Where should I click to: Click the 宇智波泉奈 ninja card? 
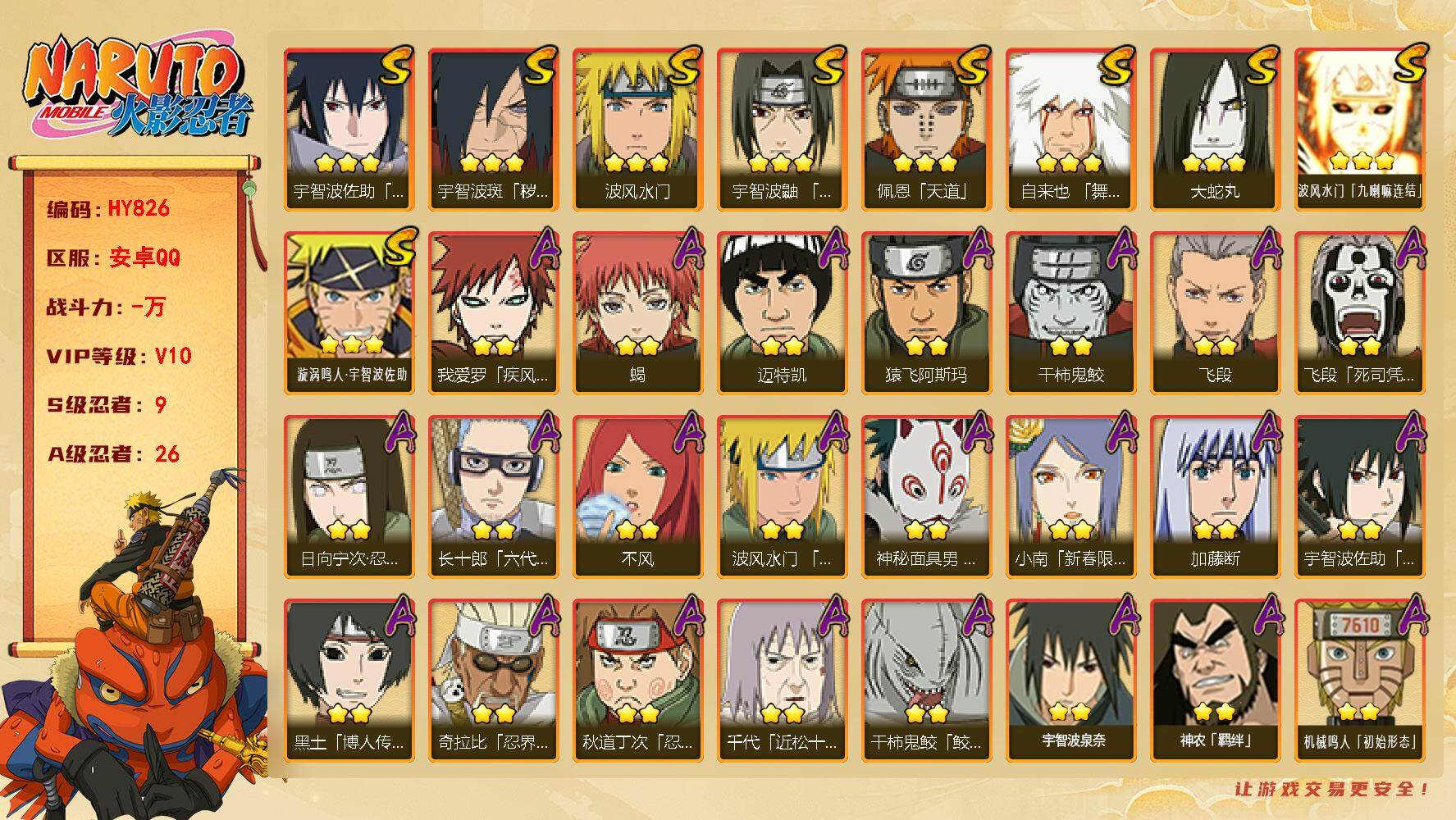pyautogui.click(x=1070, y=681)
